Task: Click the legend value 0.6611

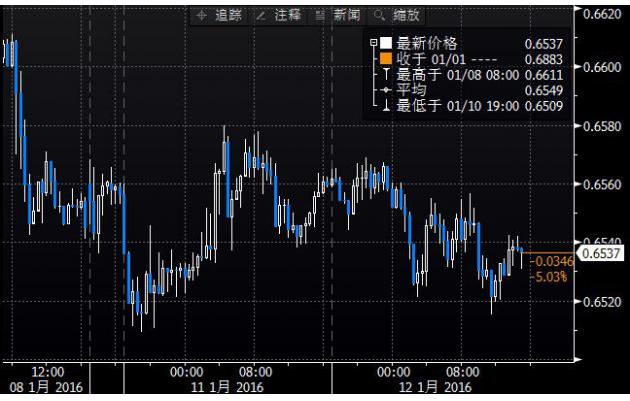Action: (x=544, y=75)
